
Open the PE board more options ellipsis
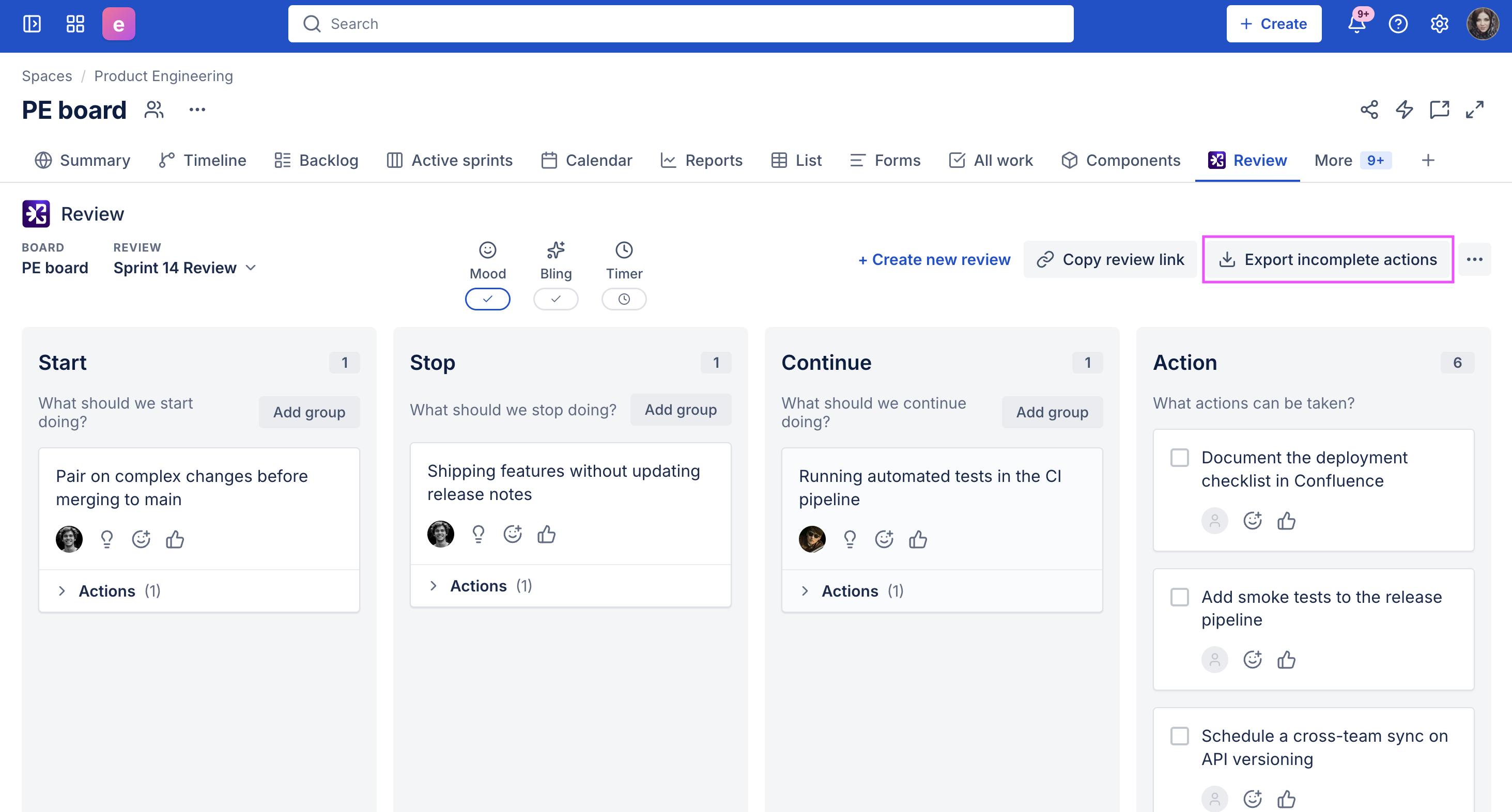[197, 110]
